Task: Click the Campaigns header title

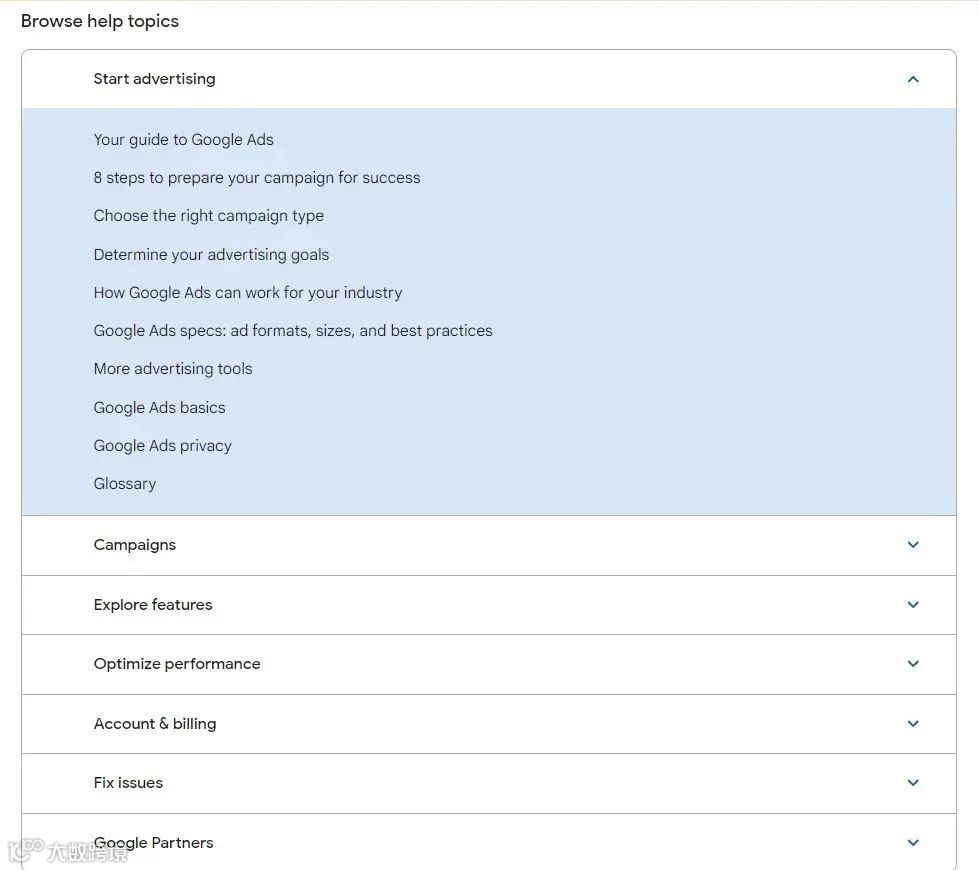Action: (134, 545)
